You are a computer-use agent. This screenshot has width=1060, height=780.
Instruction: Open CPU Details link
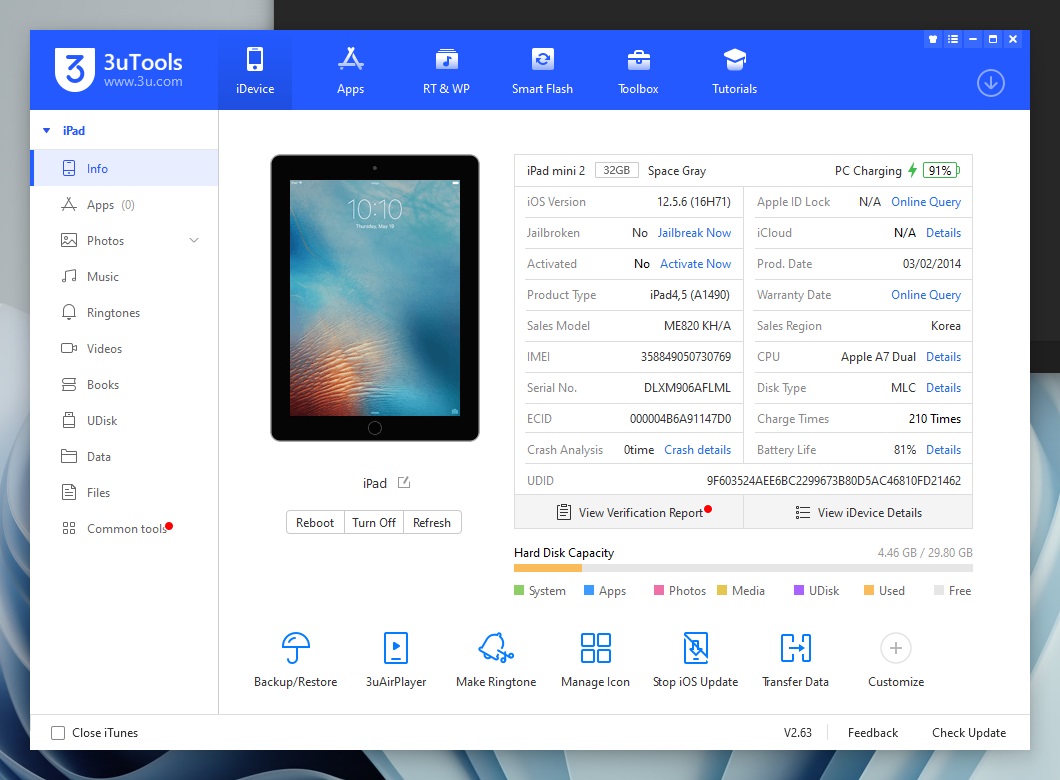coord(944,357)
